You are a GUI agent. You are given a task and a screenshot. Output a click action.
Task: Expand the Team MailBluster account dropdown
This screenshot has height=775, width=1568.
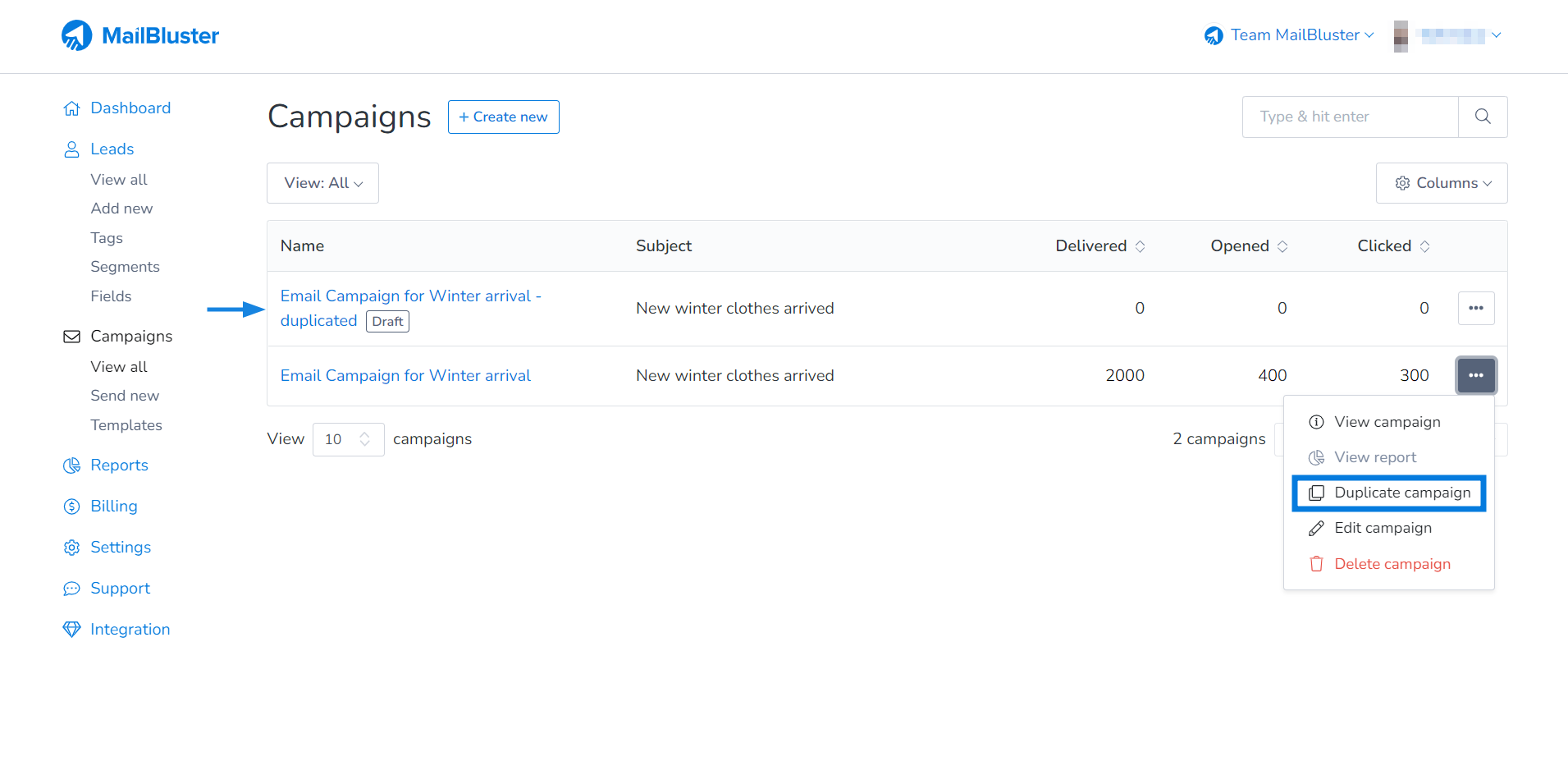1287,34
